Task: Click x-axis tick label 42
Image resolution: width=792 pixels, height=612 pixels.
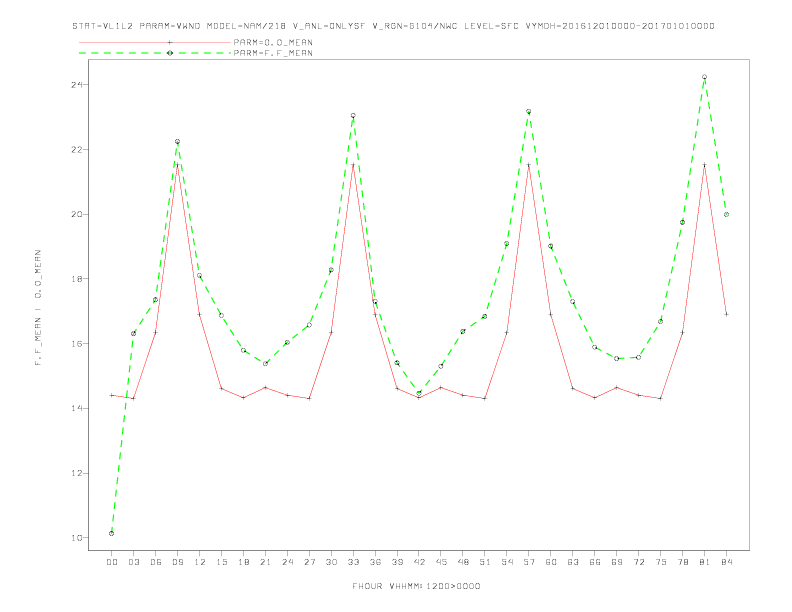Action: (x=419, y=562)
